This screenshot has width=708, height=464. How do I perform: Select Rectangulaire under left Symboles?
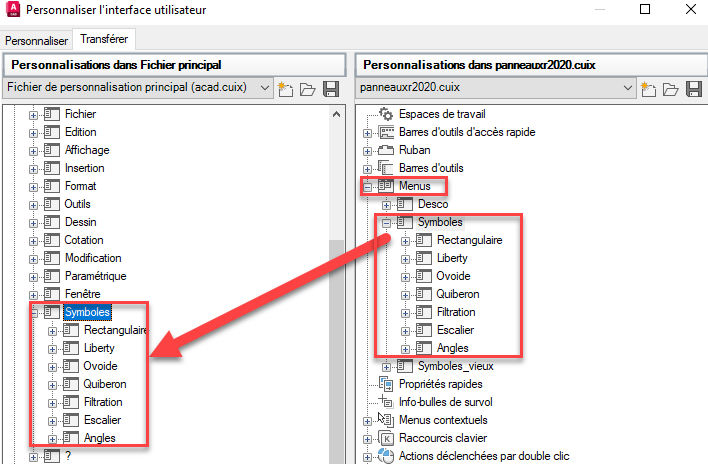click(x=116, y=330)
